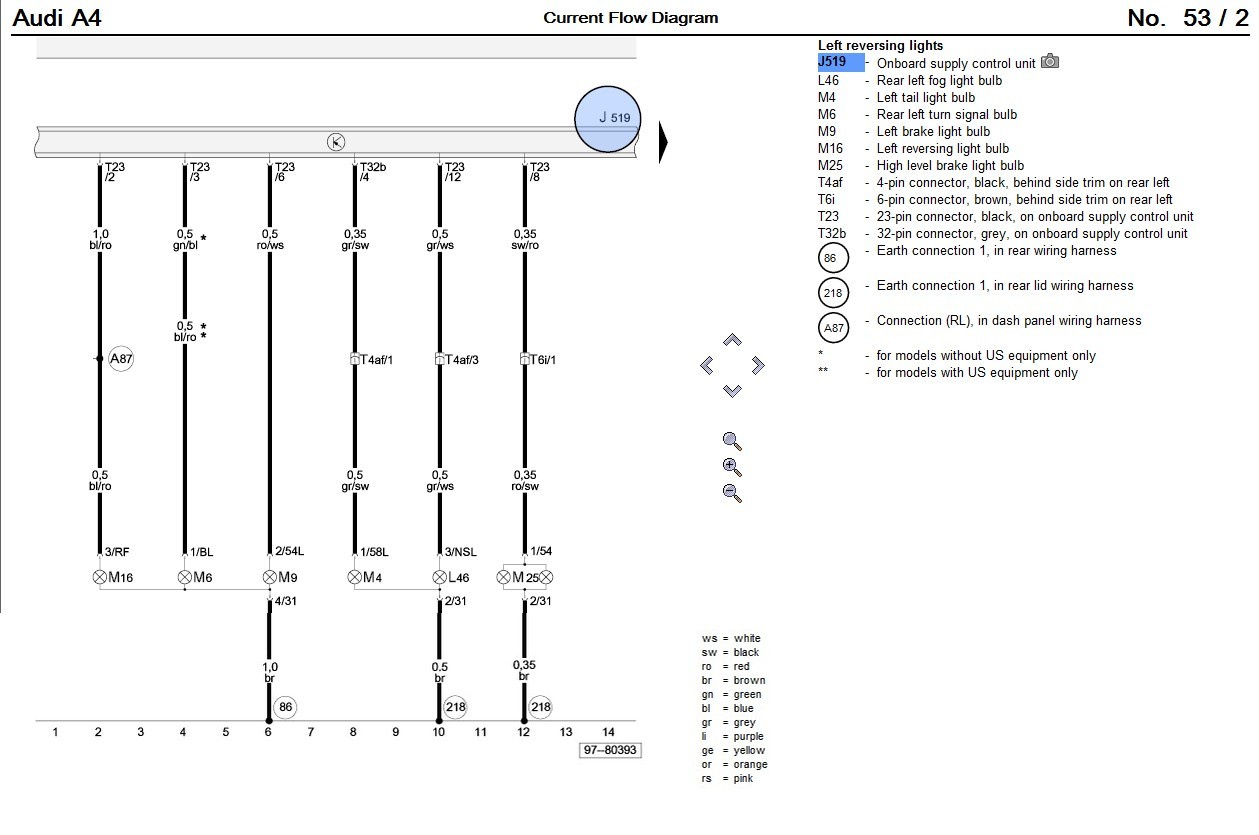This screenshot has width=1259, height=835.
Task: Click the pan left arrow
Action: tap(707, 366)
